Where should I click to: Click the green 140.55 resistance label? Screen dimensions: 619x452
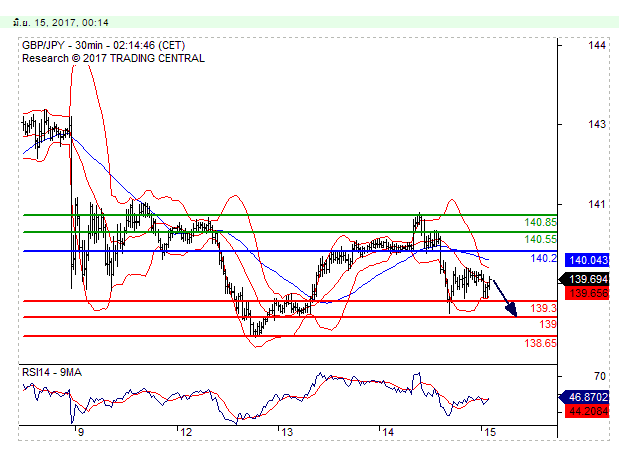coord(540,239)
